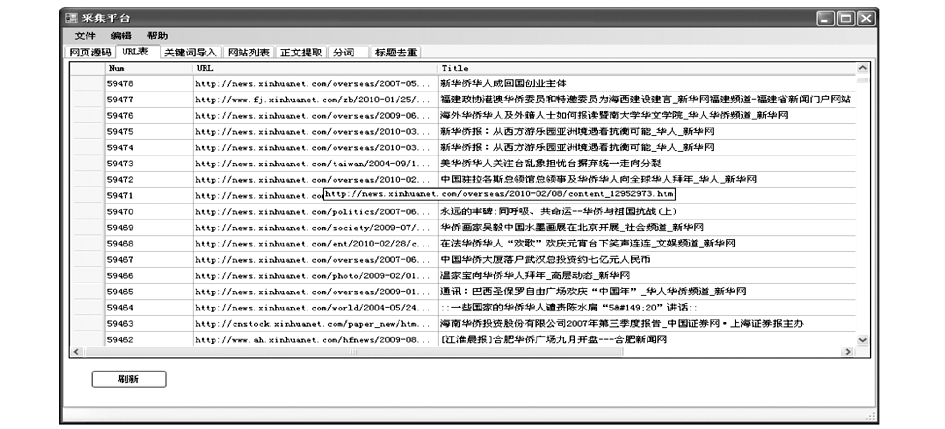
Task: Click the politics/2007-06 URL in row 59470
Action: point(315,211)
